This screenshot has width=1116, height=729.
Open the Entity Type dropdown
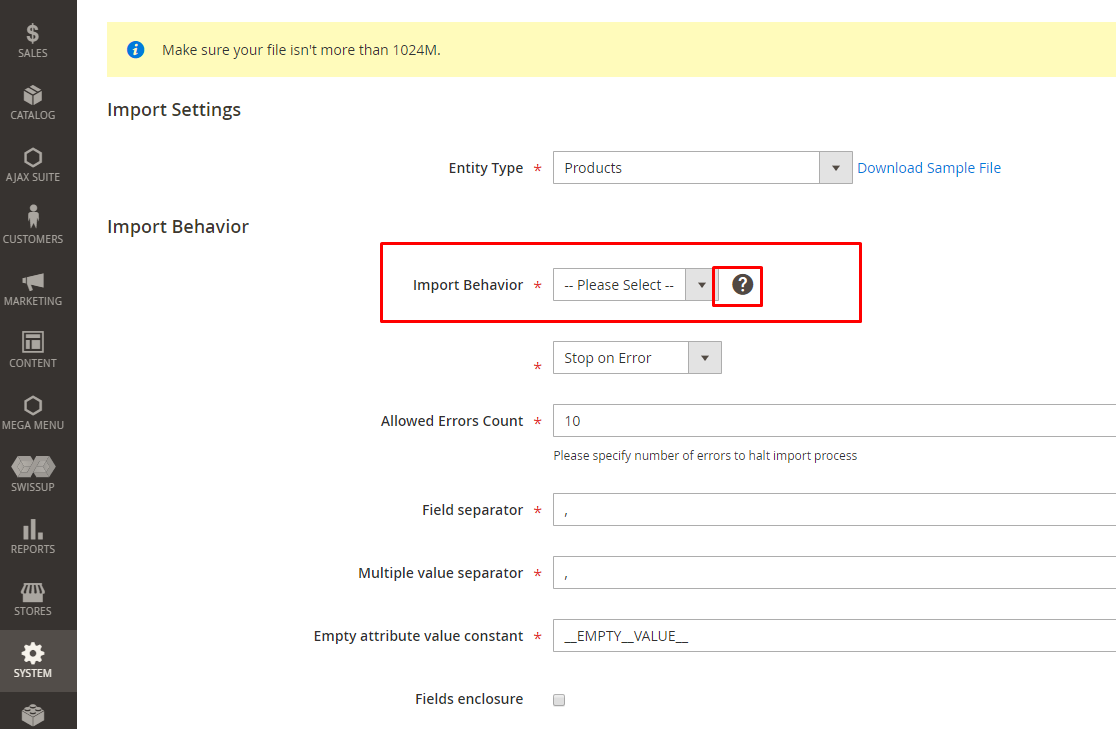pos(835,167)
